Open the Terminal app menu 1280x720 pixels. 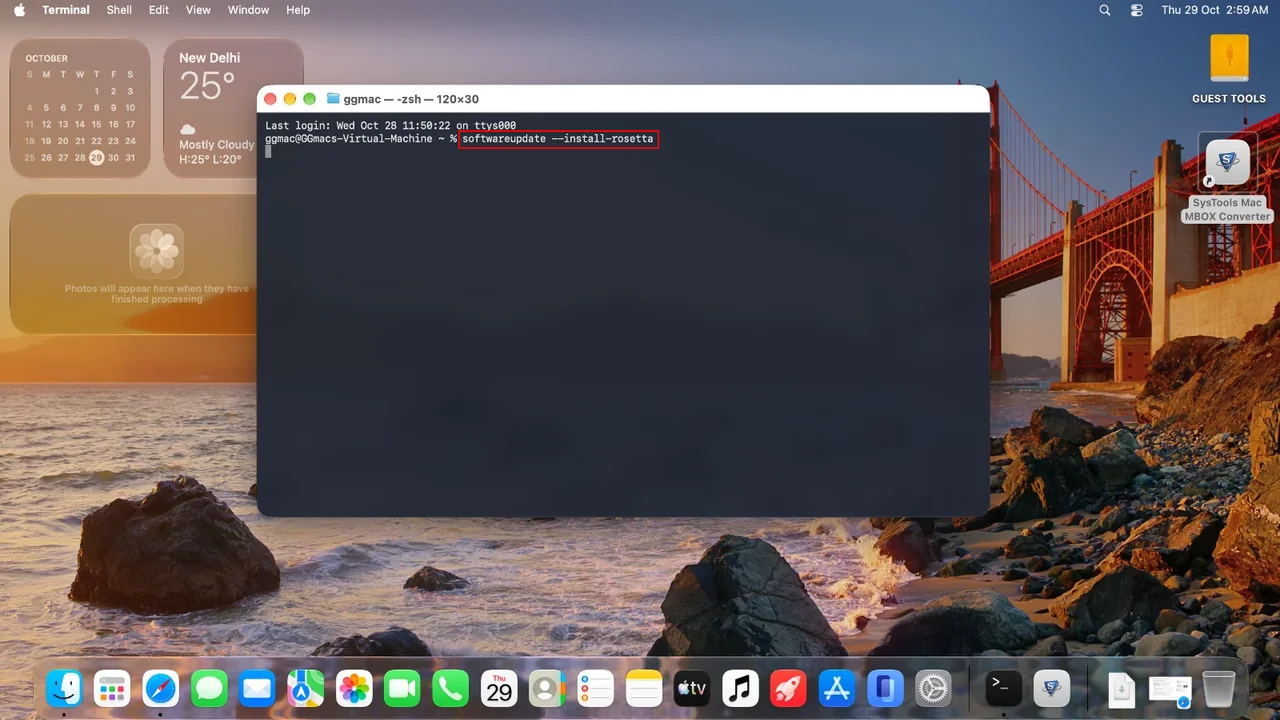coord(66,10)
